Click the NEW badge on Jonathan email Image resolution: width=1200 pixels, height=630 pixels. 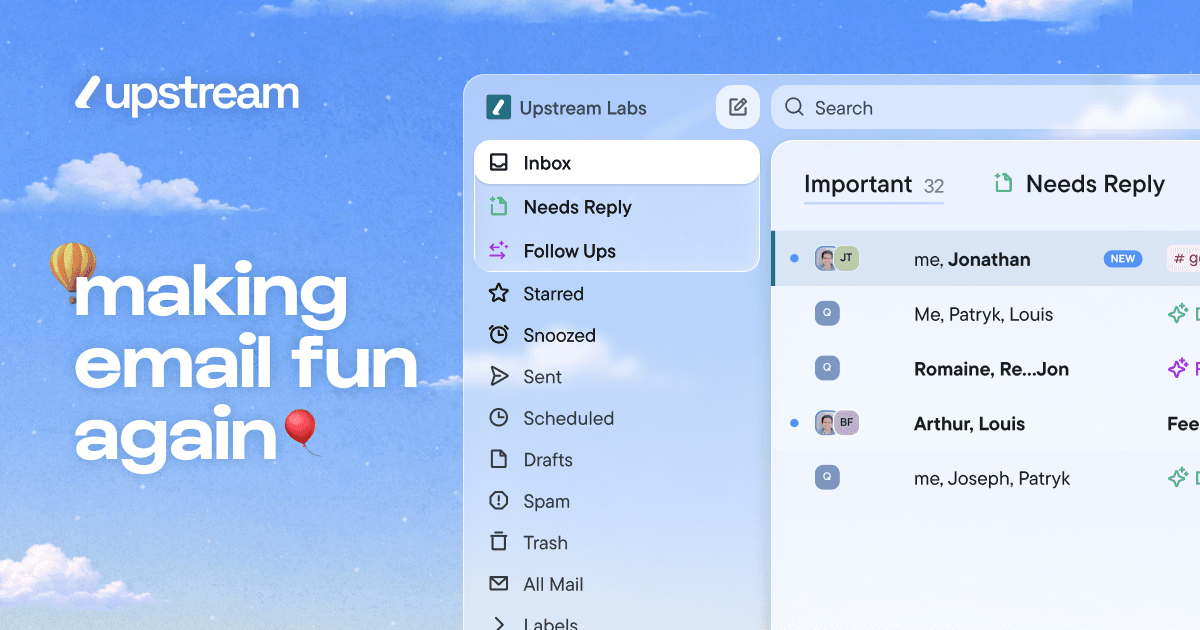pyautogui.click(x=1123, y=258)
